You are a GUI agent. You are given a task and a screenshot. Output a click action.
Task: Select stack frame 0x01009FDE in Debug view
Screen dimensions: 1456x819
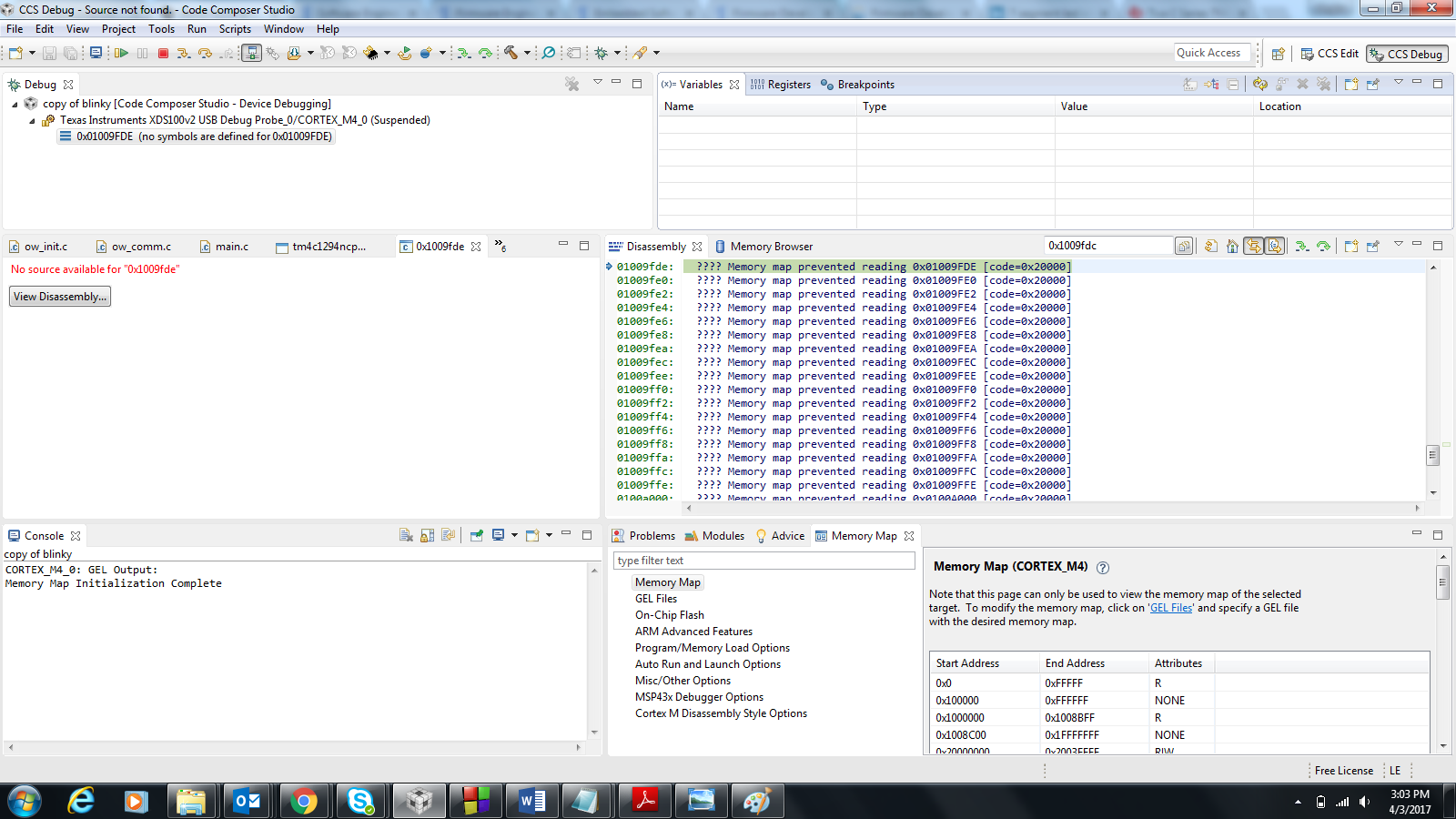(196, 136)
